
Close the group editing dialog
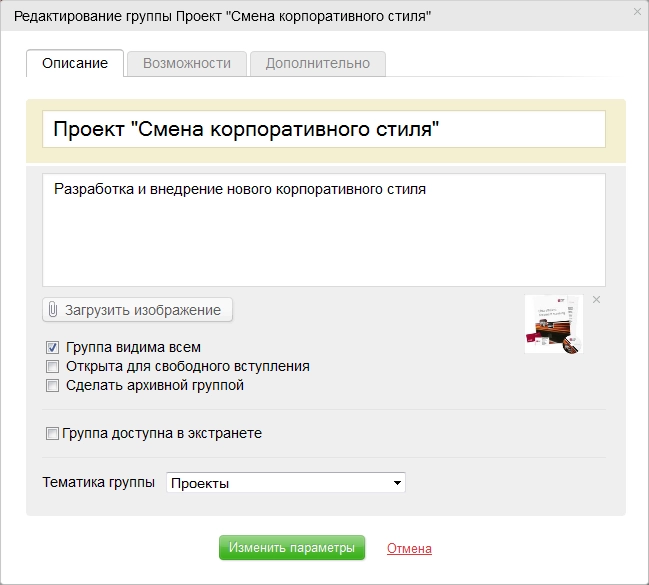pos(637,12)
